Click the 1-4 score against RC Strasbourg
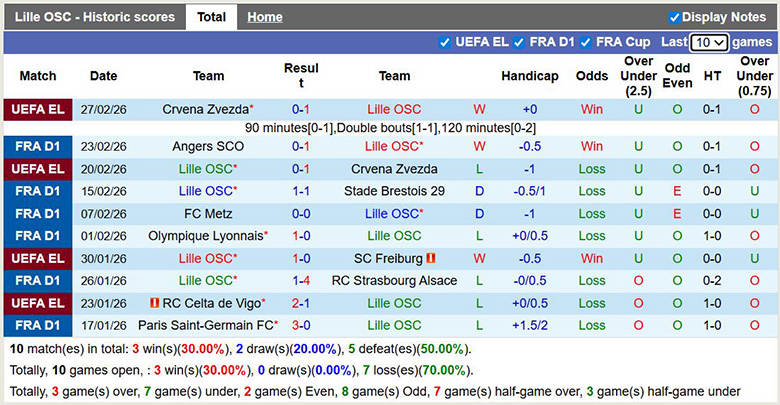 (300, 281)
